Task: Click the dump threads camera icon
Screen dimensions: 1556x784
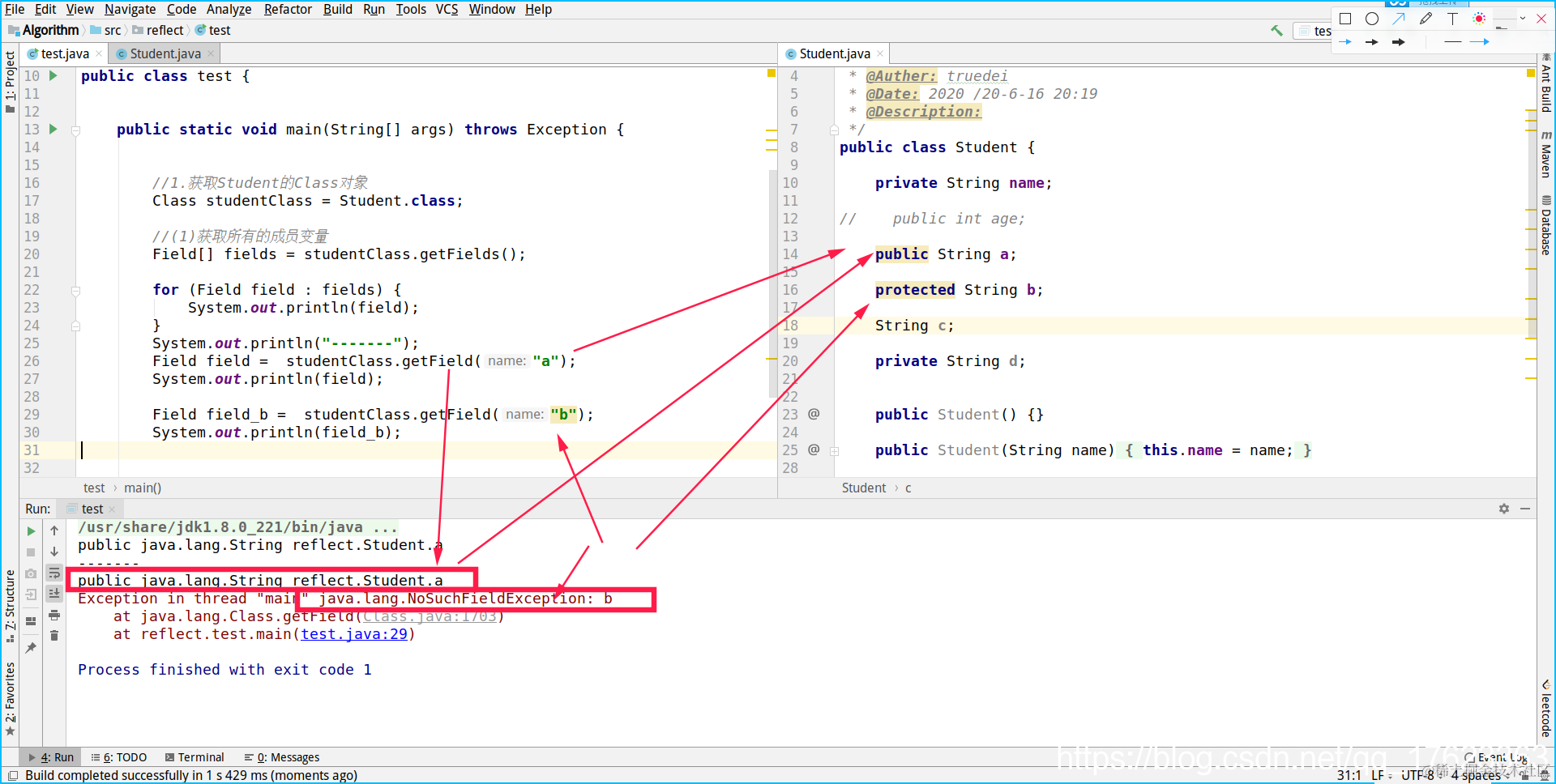Action: pos(31,573)
